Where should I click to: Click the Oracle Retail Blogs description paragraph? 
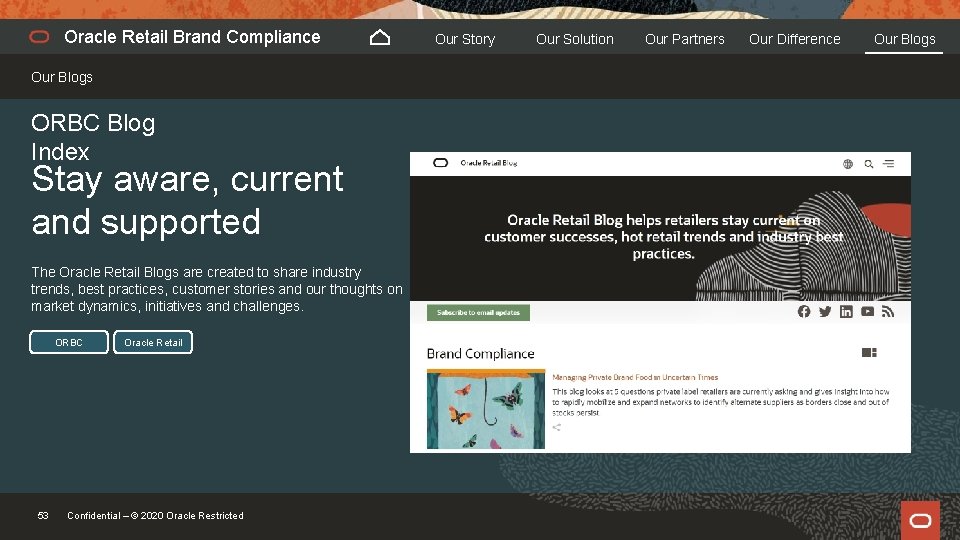pos(217,289)
